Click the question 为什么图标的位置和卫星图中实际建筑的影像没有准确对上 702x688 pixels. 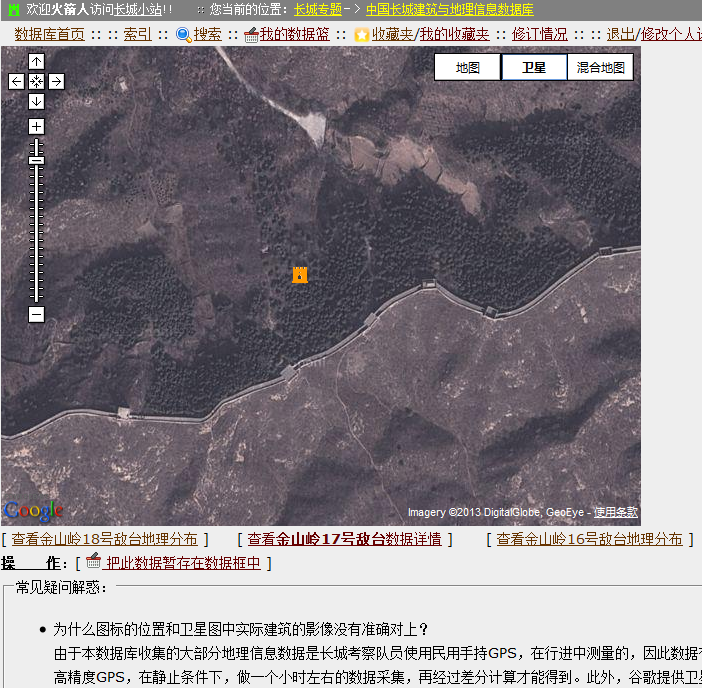coord(240,629)
